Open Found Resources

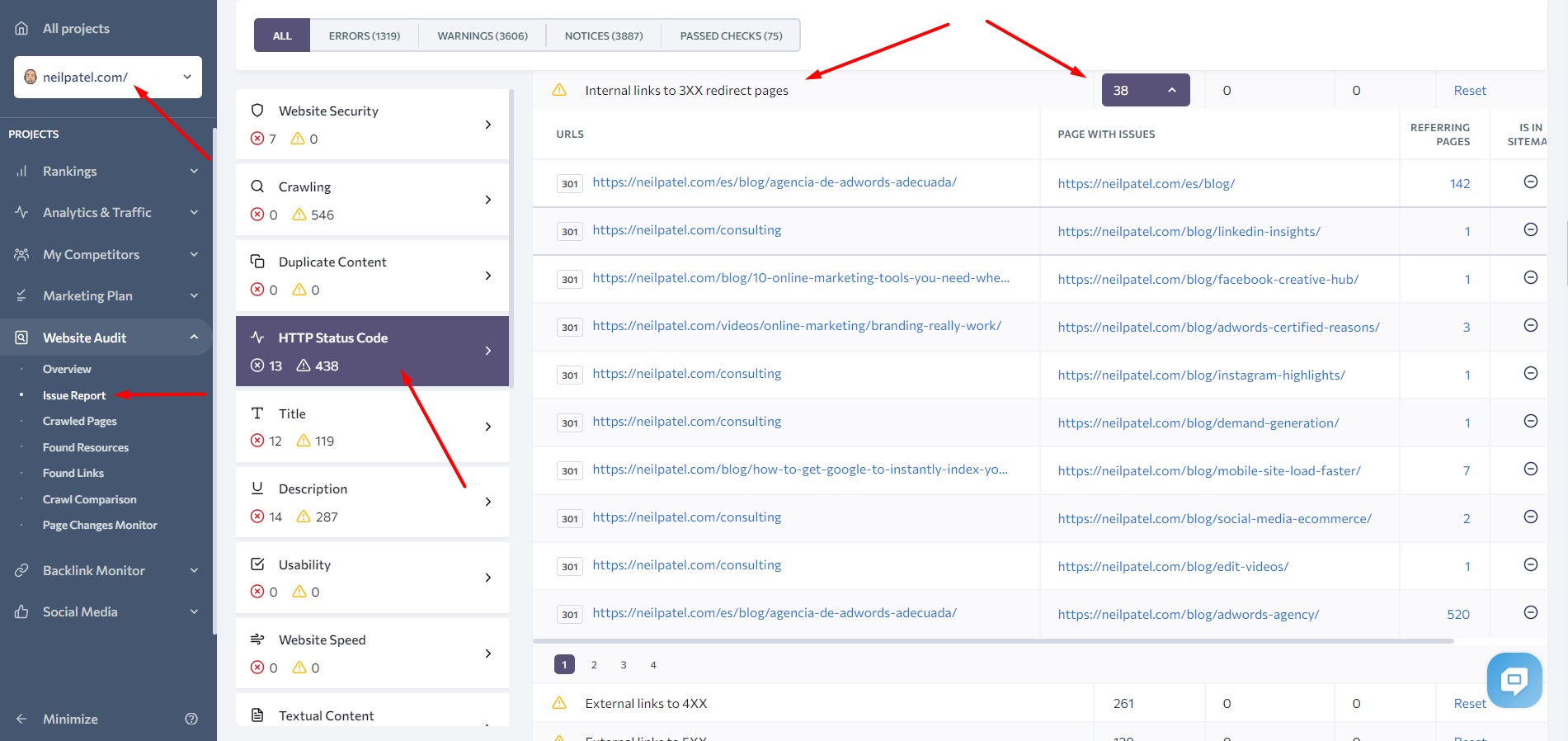coord(86,447)
